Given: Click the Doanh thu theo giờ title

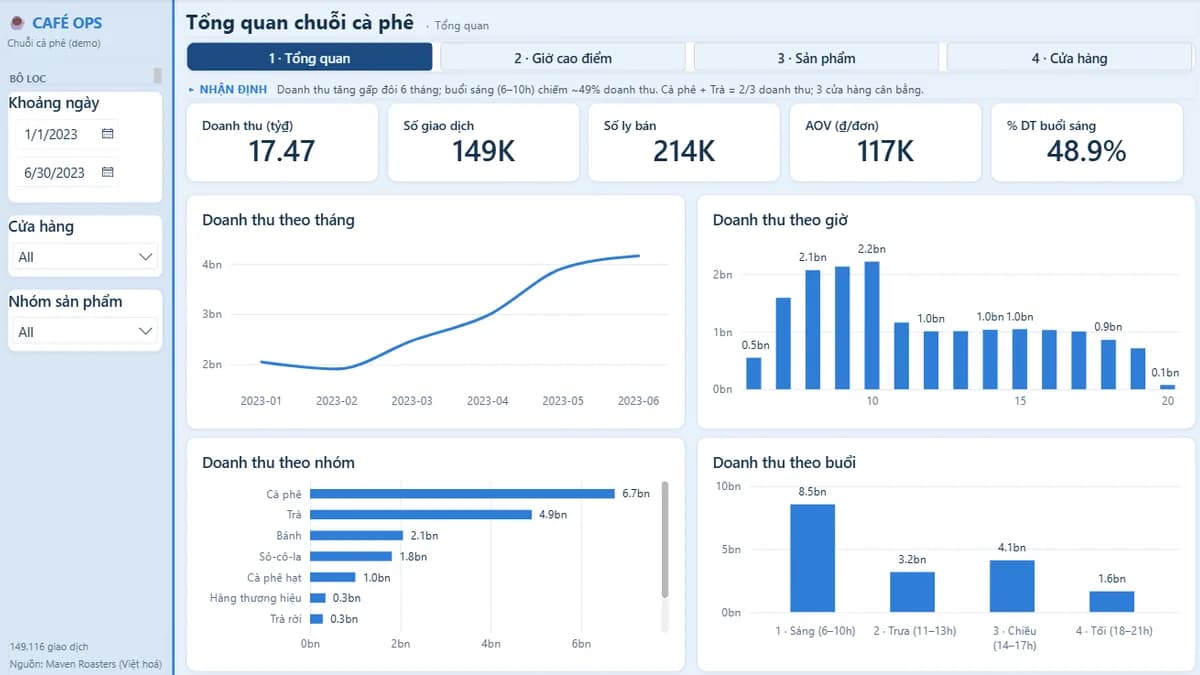Looking at the screenshot, I should pyautogui.click(x=780, y=220).
